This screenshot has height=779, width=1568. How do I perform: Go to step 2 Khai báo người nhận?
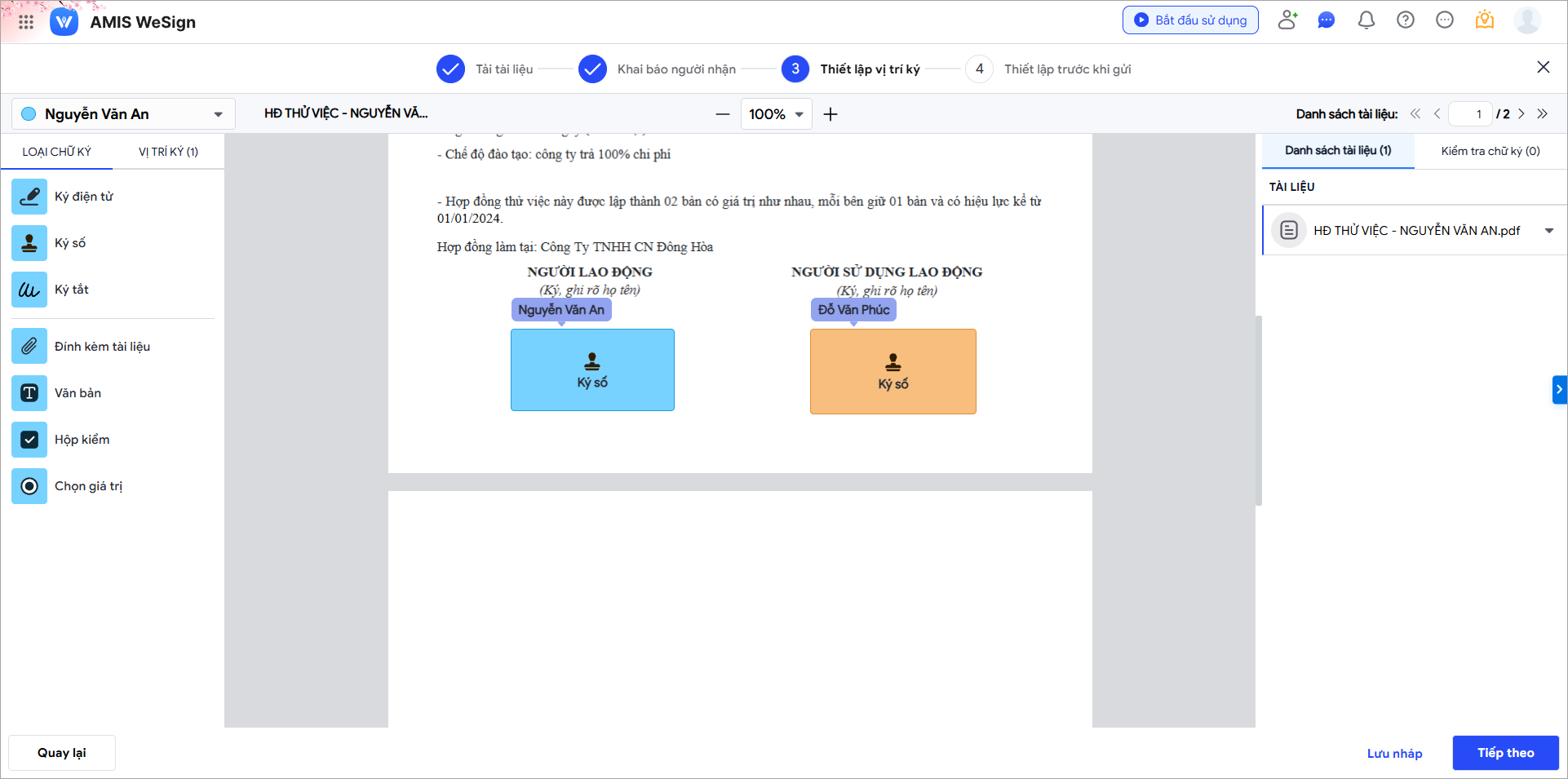[657, 69]
